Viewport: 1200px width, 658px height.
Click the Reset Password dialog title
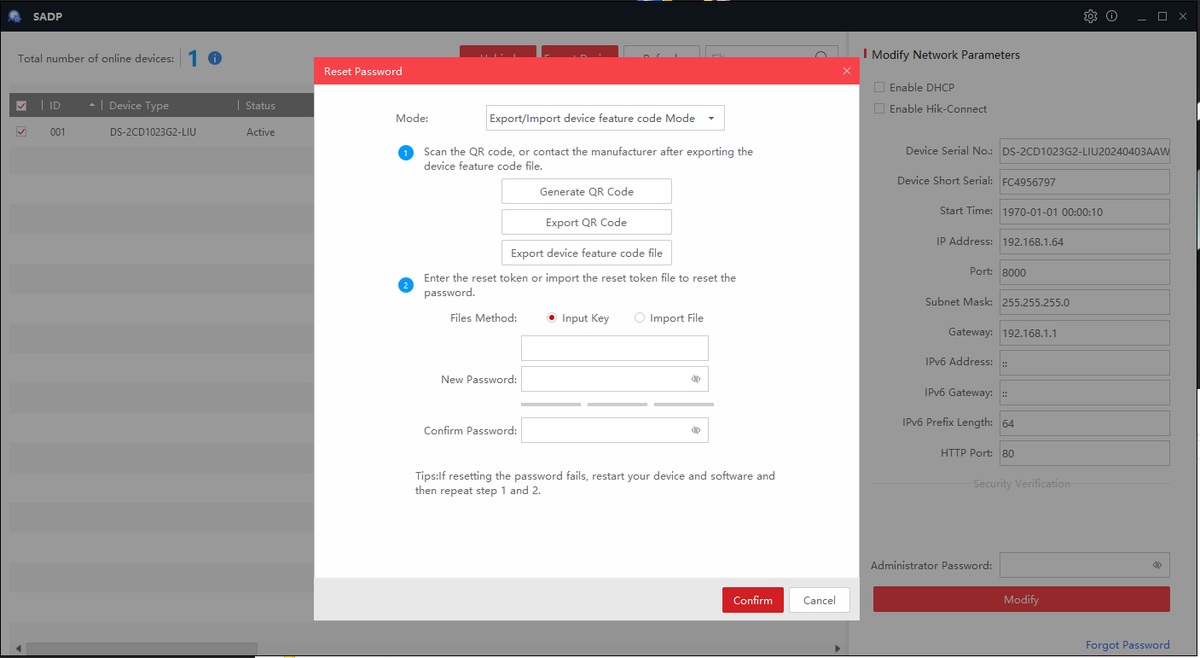click(363, 71)
